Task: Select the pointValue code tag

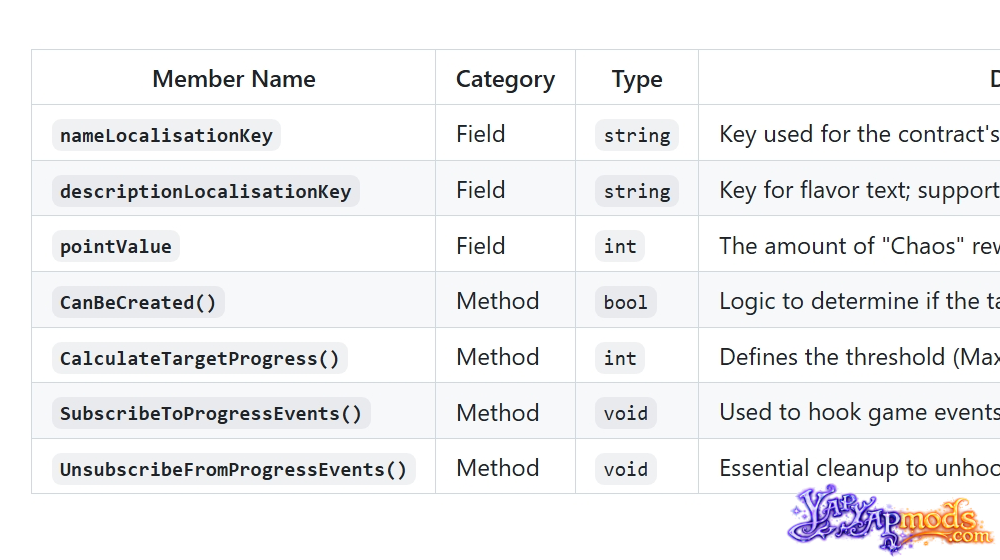Action: (116, 247)
